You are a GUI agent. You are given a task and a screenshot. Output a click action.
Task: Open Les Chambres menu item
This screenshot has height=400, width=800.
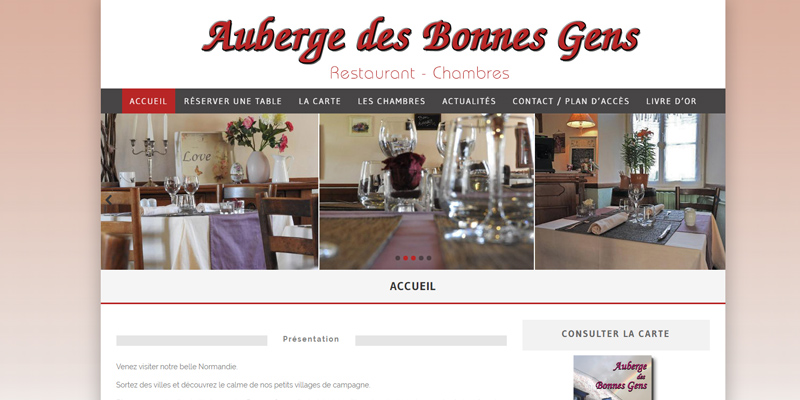391,101
